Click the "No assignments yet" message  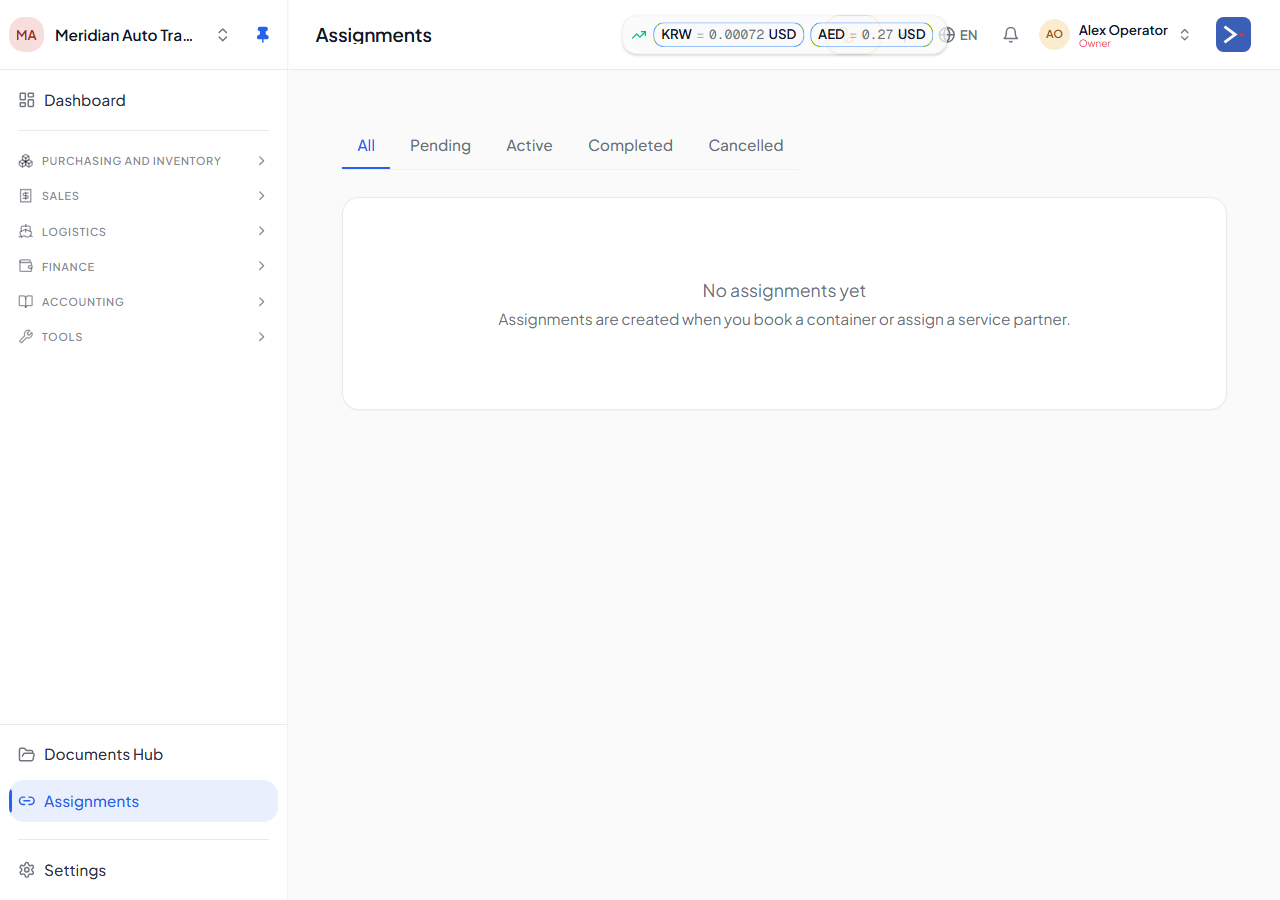coord(784,291)
